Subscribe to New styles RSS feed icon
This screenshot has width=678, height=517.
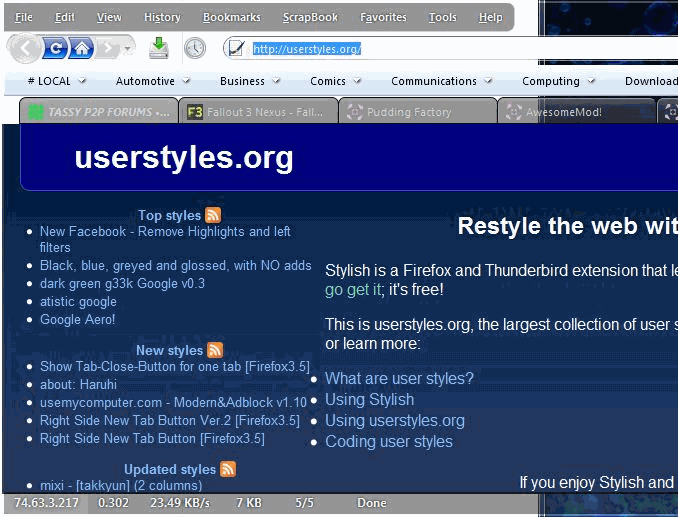215,350
